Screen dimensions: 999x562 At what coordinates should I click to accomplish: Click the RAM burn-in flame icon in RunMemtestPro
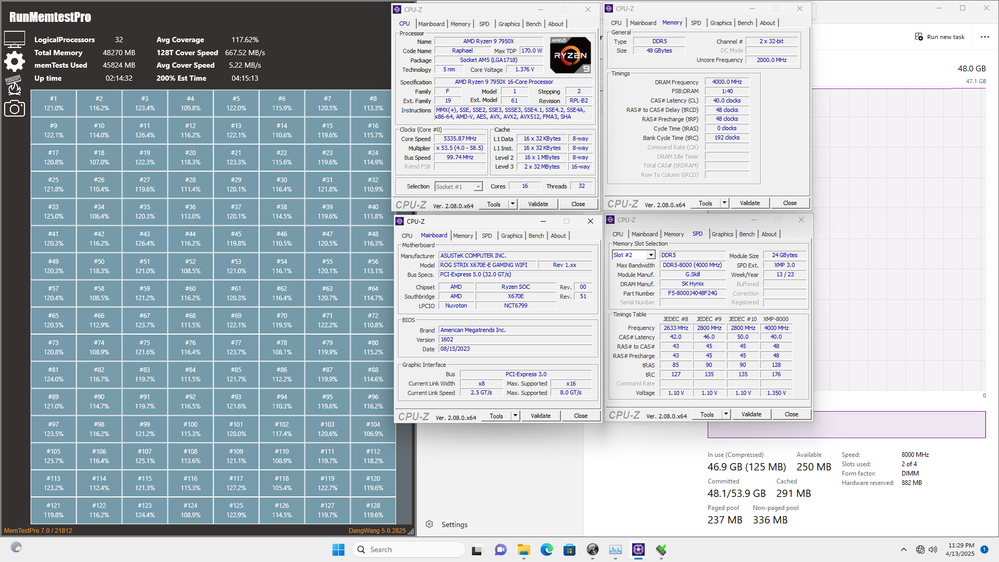tap(14, 85)
